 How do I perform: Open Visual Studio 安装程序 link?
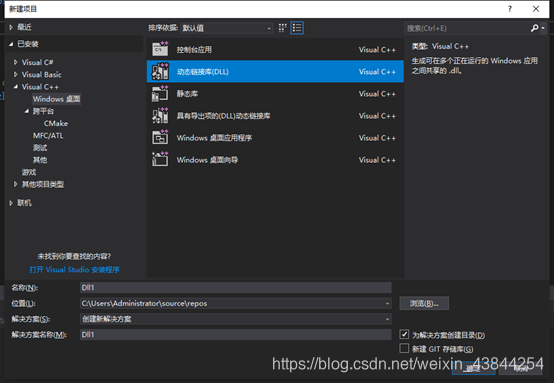[75, 270]
